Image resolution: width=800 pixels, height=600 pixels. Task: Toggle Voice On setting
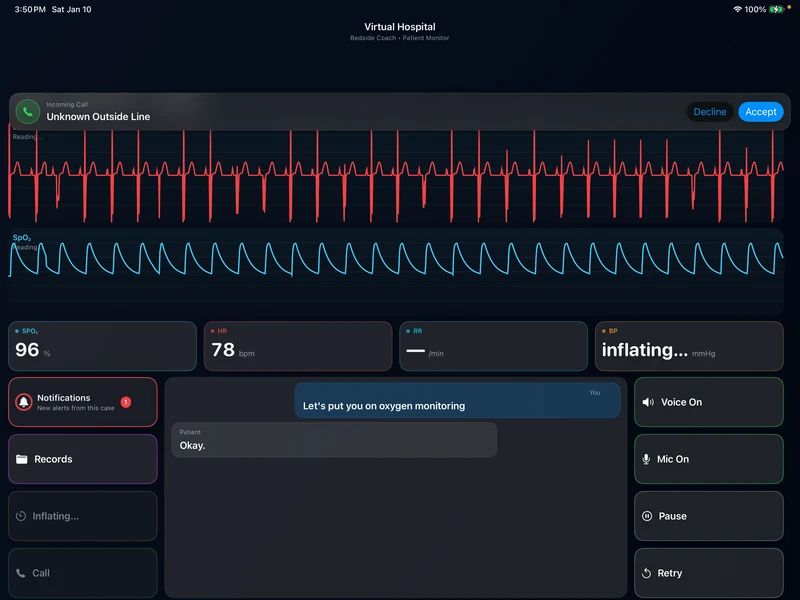click(x=709, y=402)
